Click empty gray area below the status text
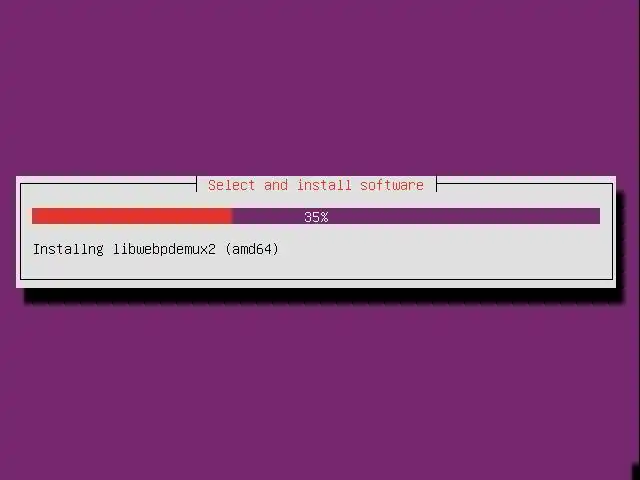This screenshot has width=640, height=480. 316,268
